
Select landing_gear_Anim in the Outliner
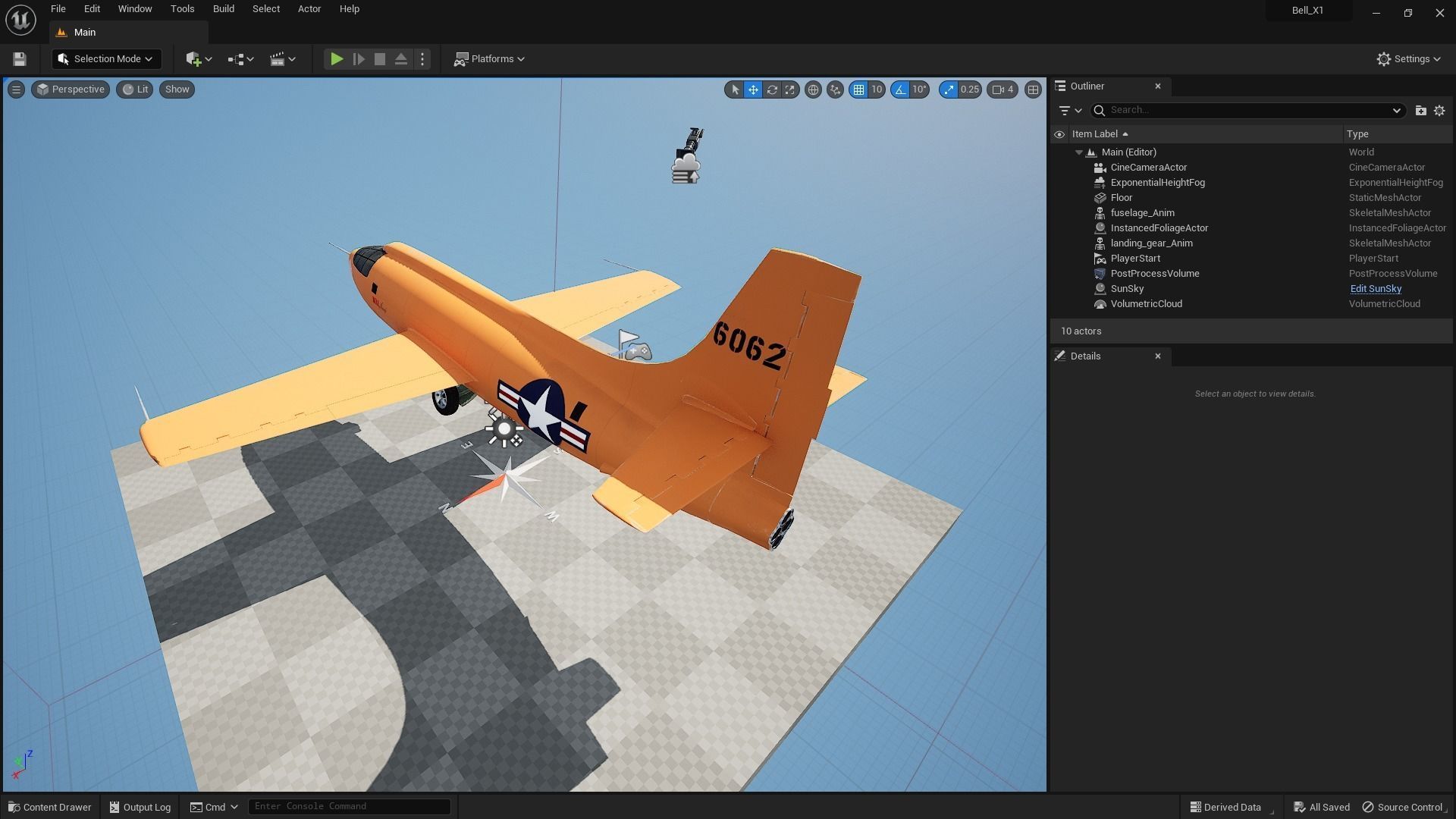point(1251,243)
